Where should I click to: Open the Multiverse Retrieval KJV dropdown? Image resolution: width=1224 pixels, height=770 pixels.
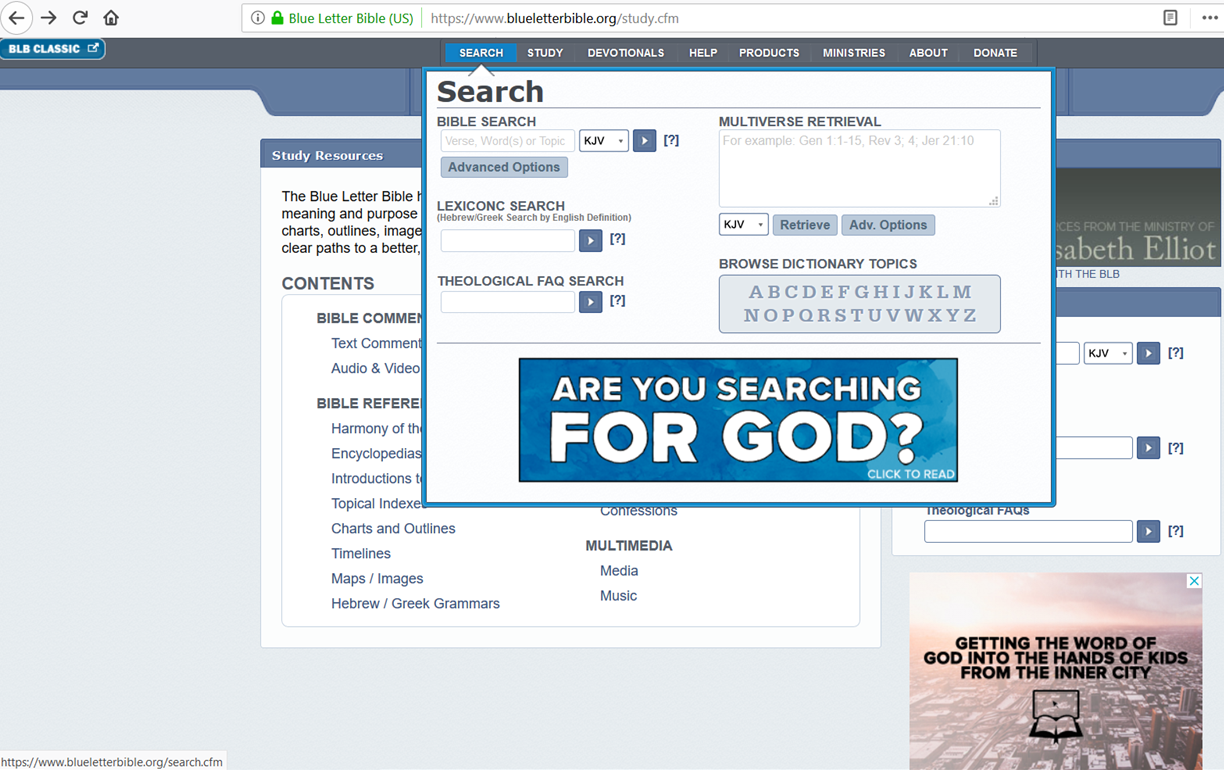(743, 225)
